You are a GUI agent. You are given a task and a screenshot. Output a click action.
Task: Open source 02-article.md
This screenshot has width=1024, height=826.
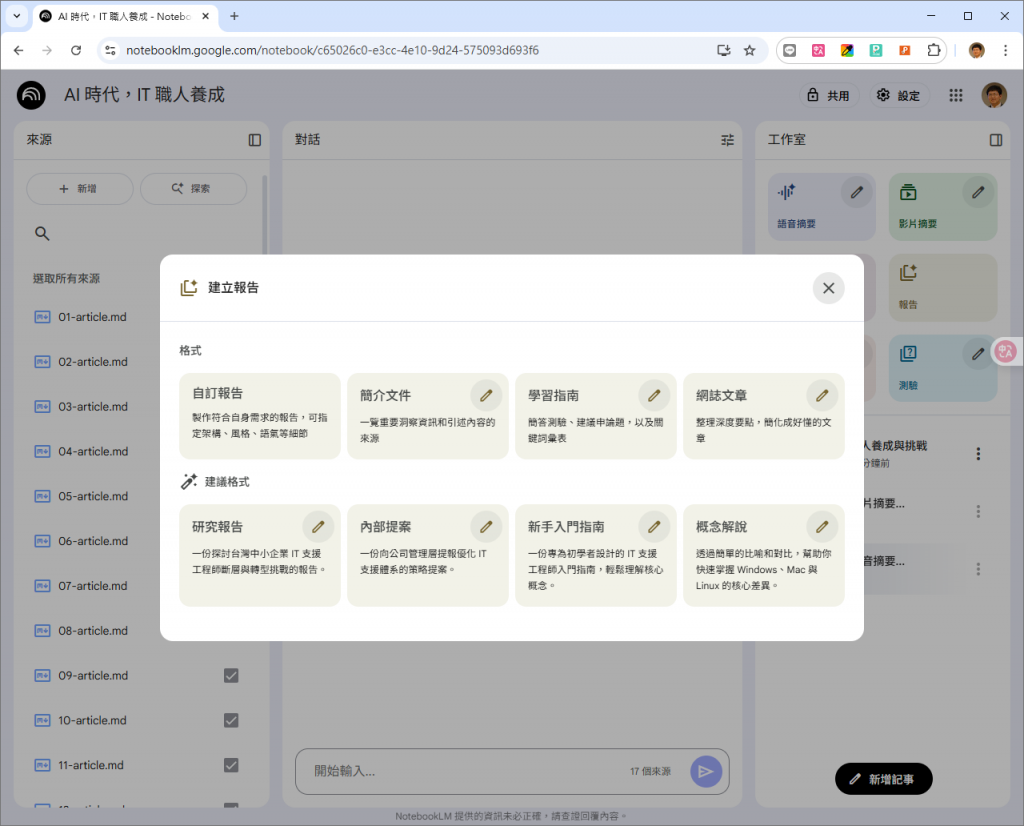[x=93, y=362]
